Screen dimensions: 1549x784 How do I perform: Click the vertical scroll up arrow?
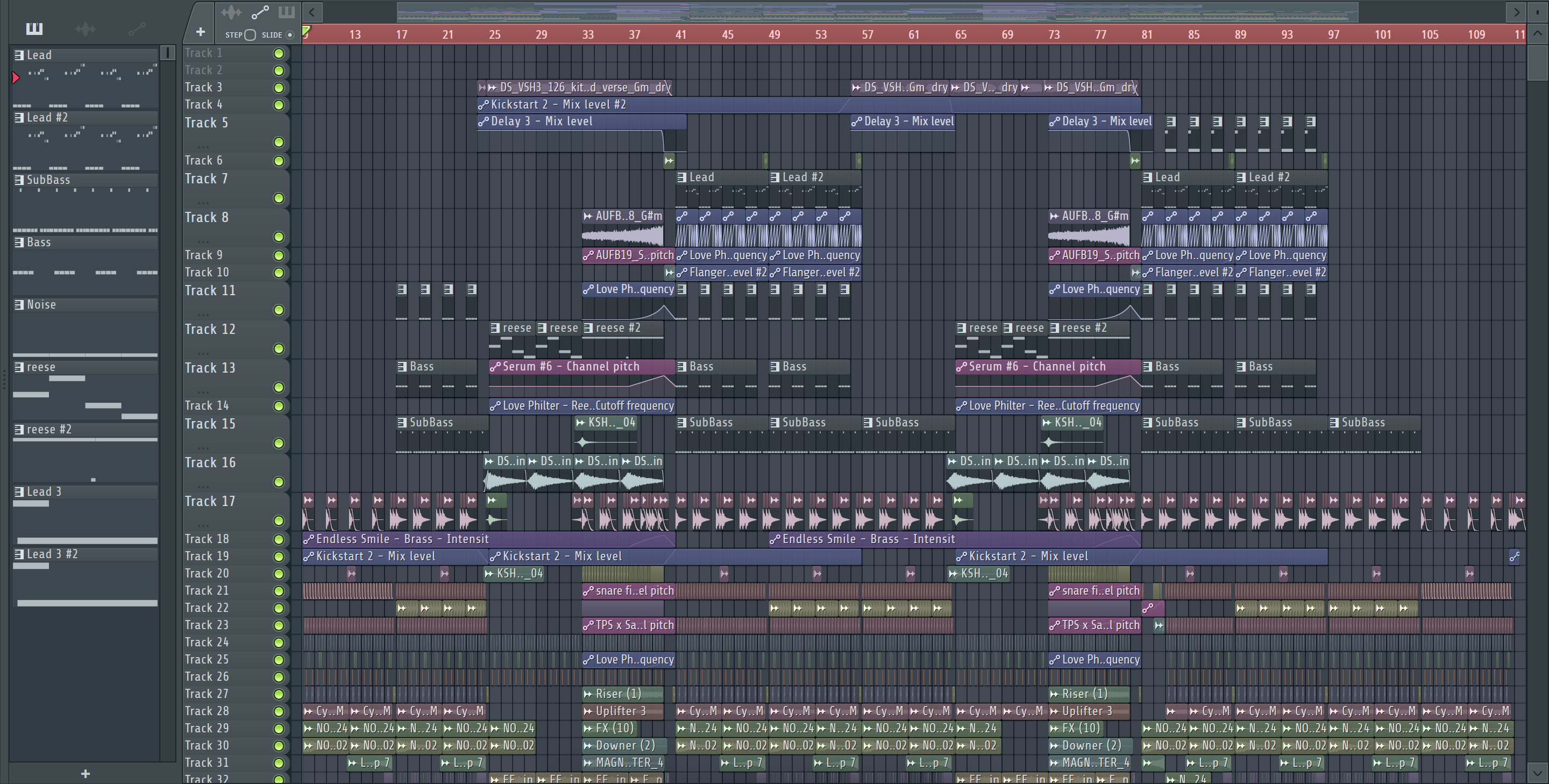pos(1538,34)
